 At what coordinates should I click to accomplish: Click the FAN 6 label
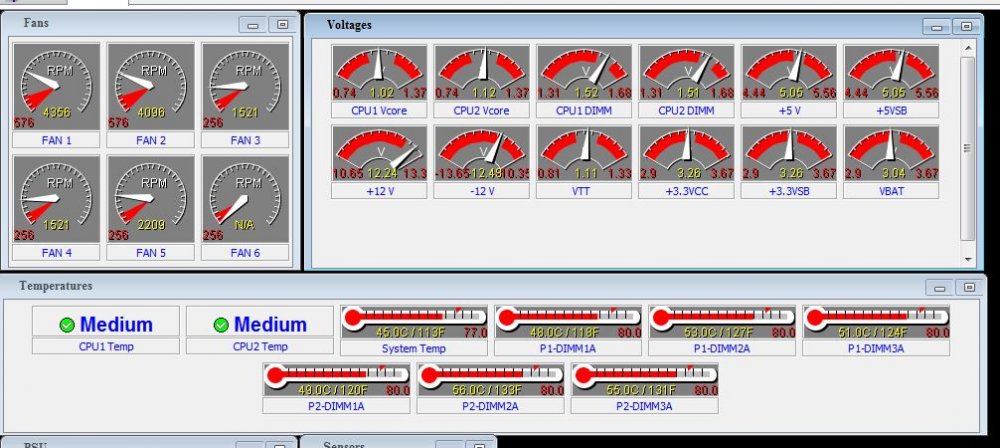click(245, 252)
